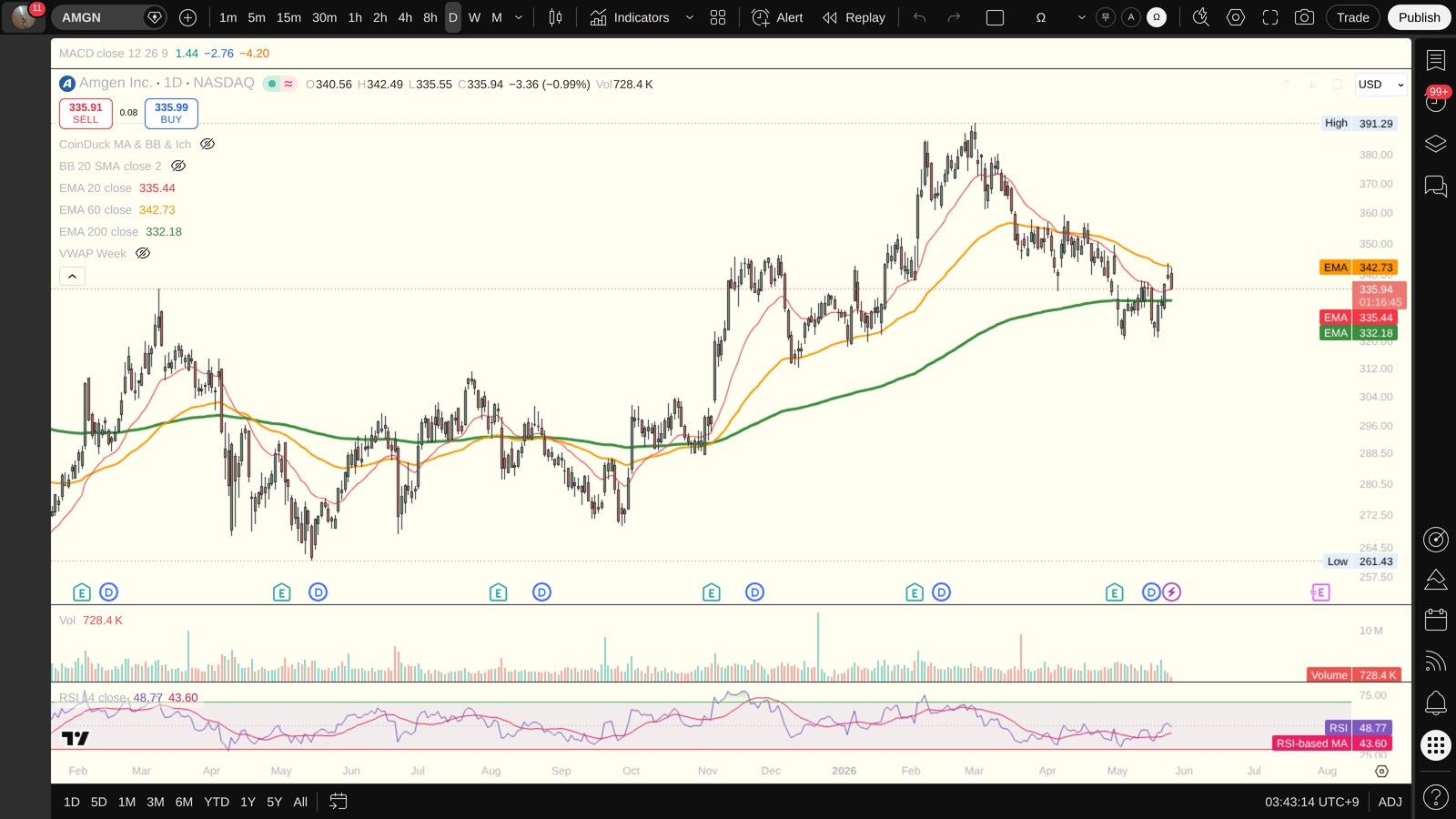Expand the Indicators favorites dropdown arrow
Viewport: 1456px width, 819px height.
pos(689,17)
